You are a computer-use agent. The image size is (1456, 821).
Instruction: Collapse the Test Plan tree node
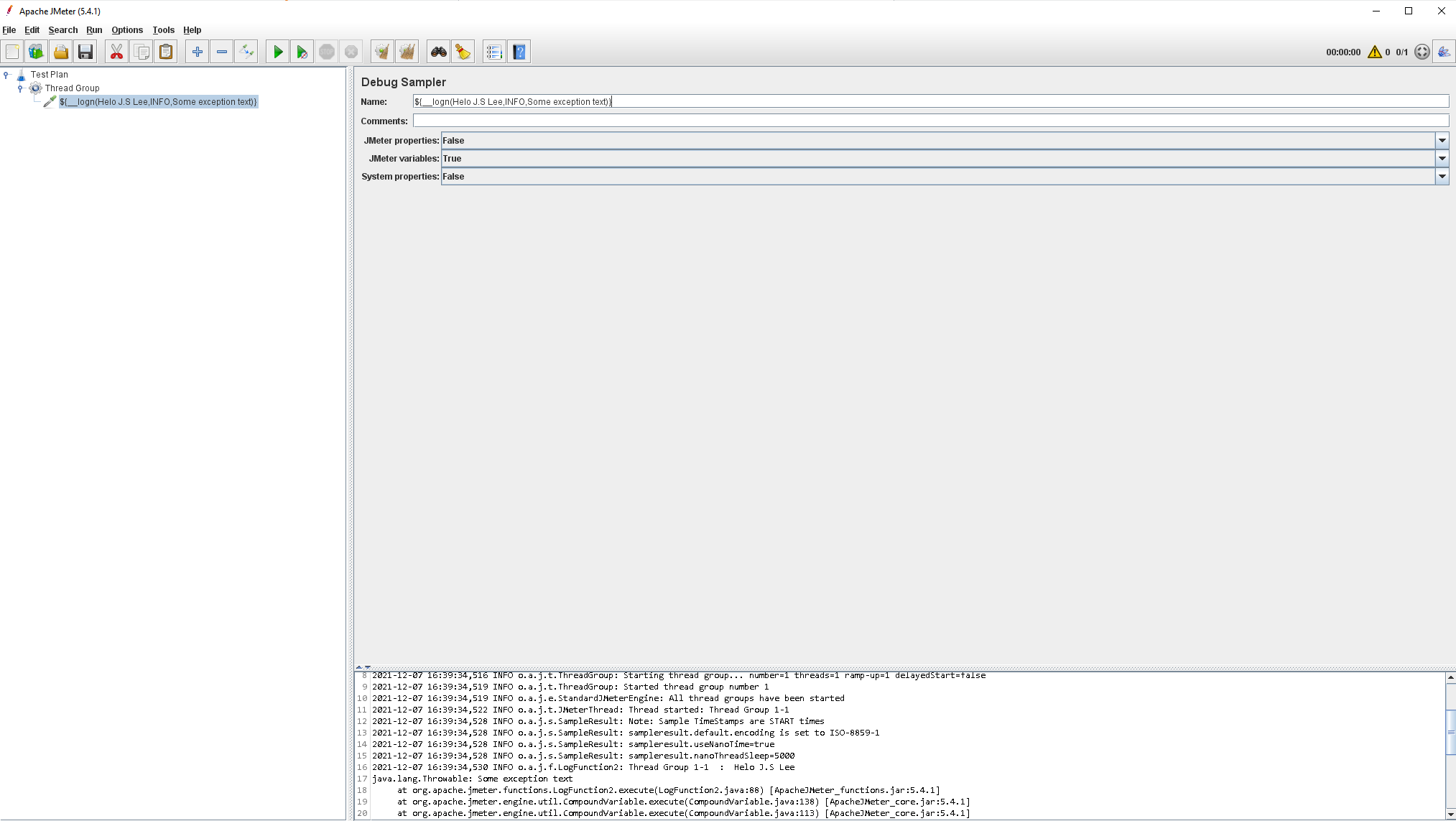6,75
